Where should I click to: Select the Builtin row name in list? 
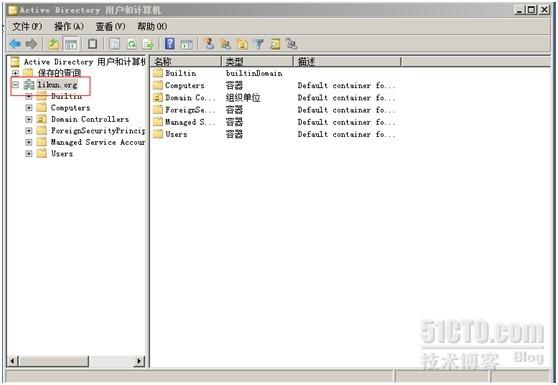pyautogui.click(x=181, y=73)
